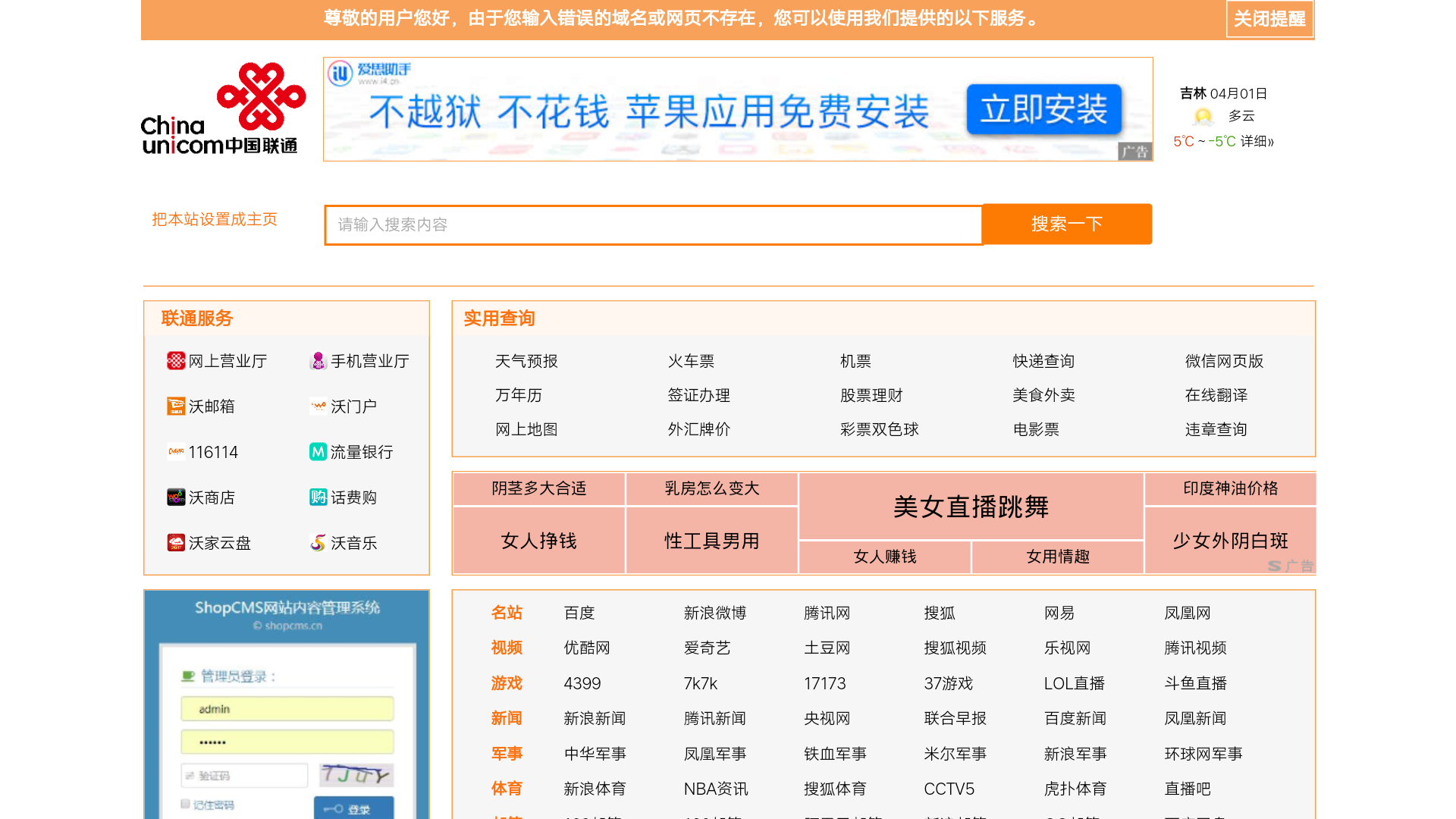Click the 流量银行 green M icon

(318, 452)
